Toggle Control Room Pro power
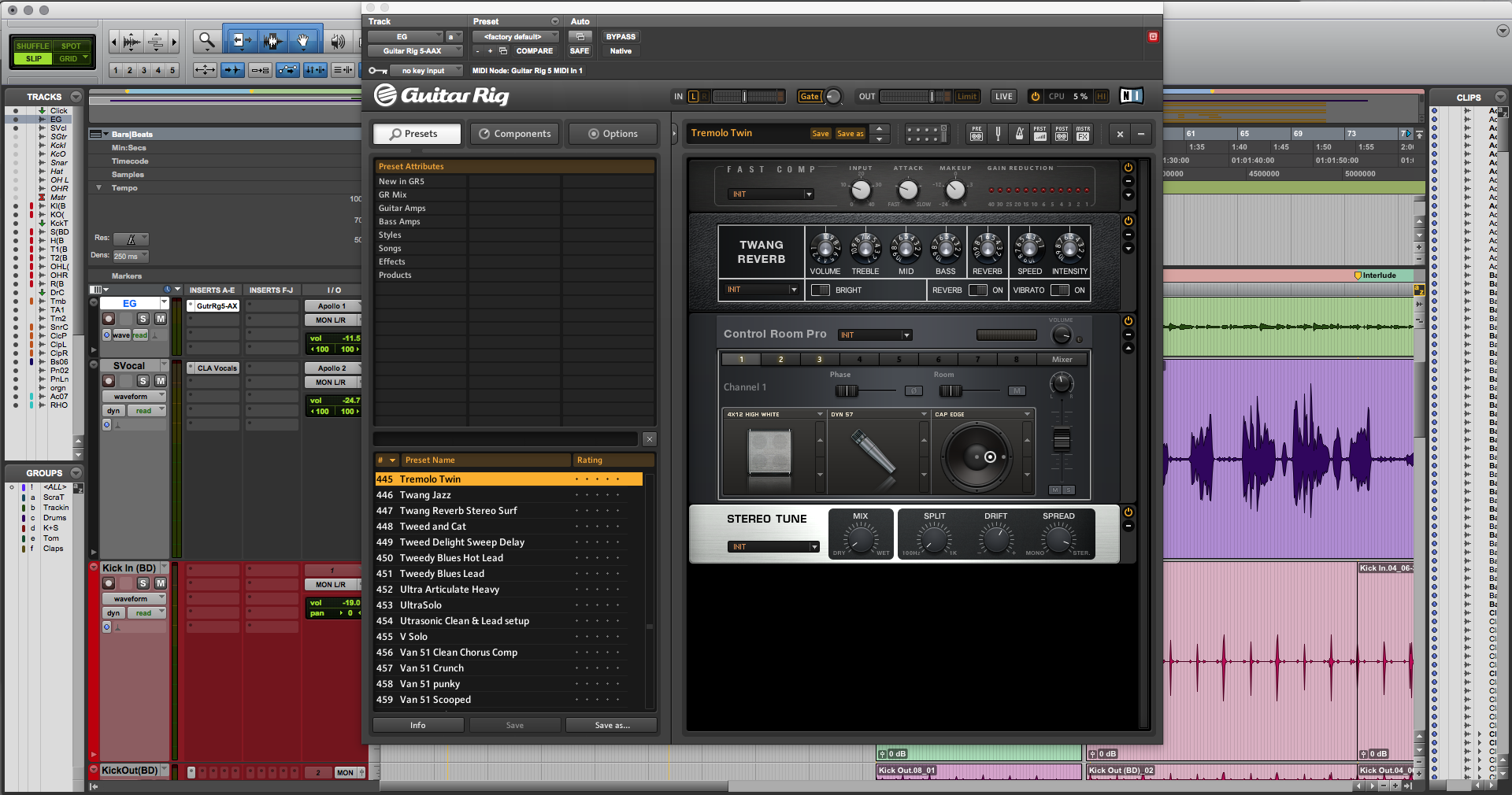 [x=1128, y=321]
